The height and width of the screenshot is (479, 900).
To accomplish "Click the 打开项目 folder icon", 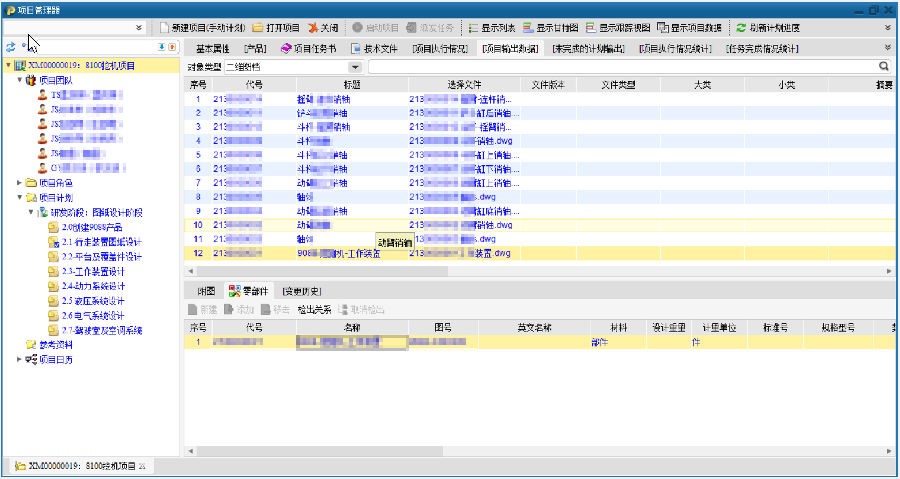I will [x=258, y=28].
